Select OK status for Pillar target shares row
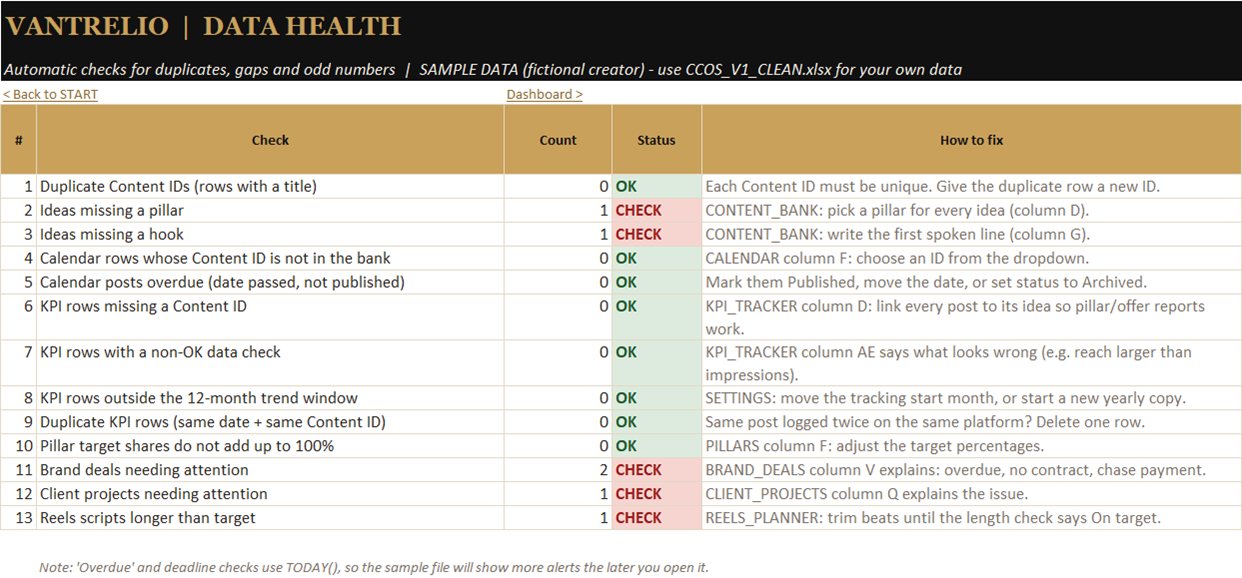 (x=656, y=446)
